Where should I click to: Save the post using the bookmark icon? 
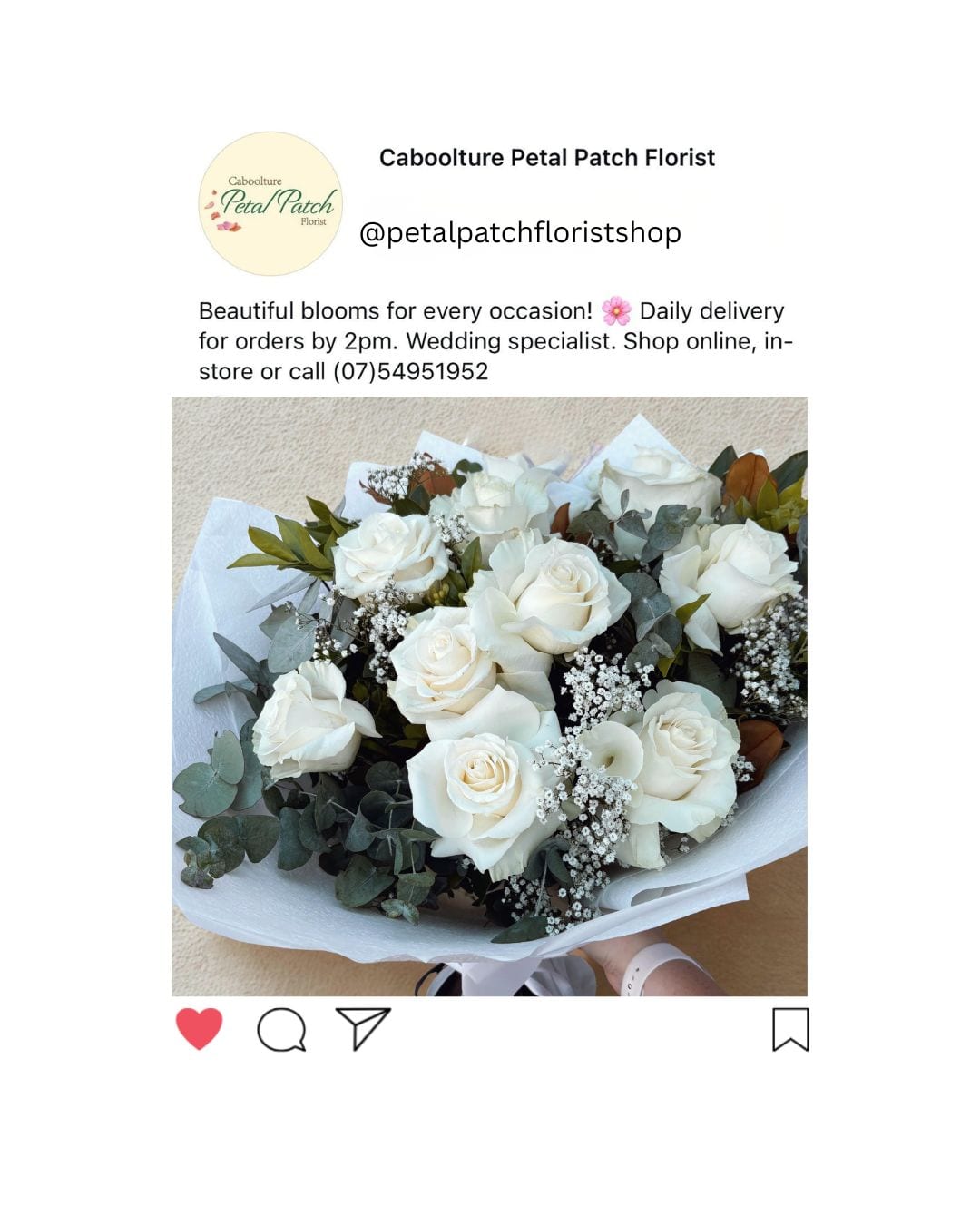pos(790,1030)
